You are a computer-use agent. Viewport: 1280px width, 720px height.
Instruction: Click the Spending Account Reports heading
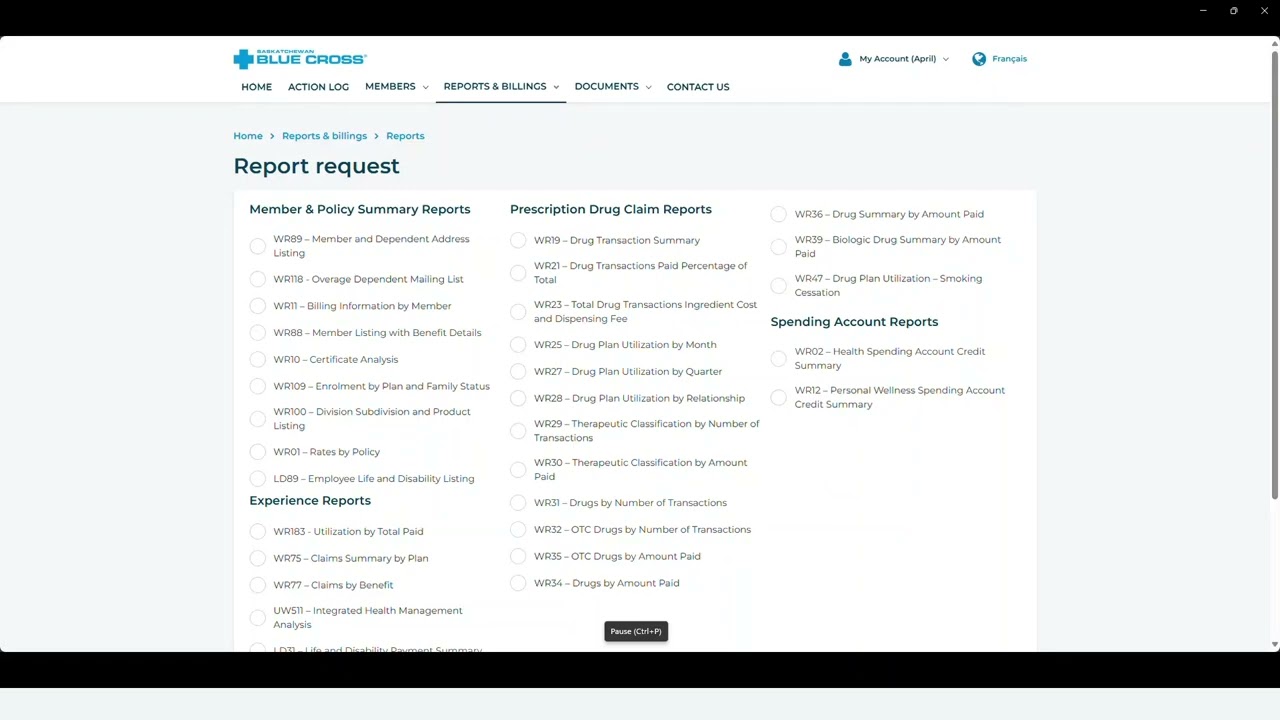[x=854, y=322]
